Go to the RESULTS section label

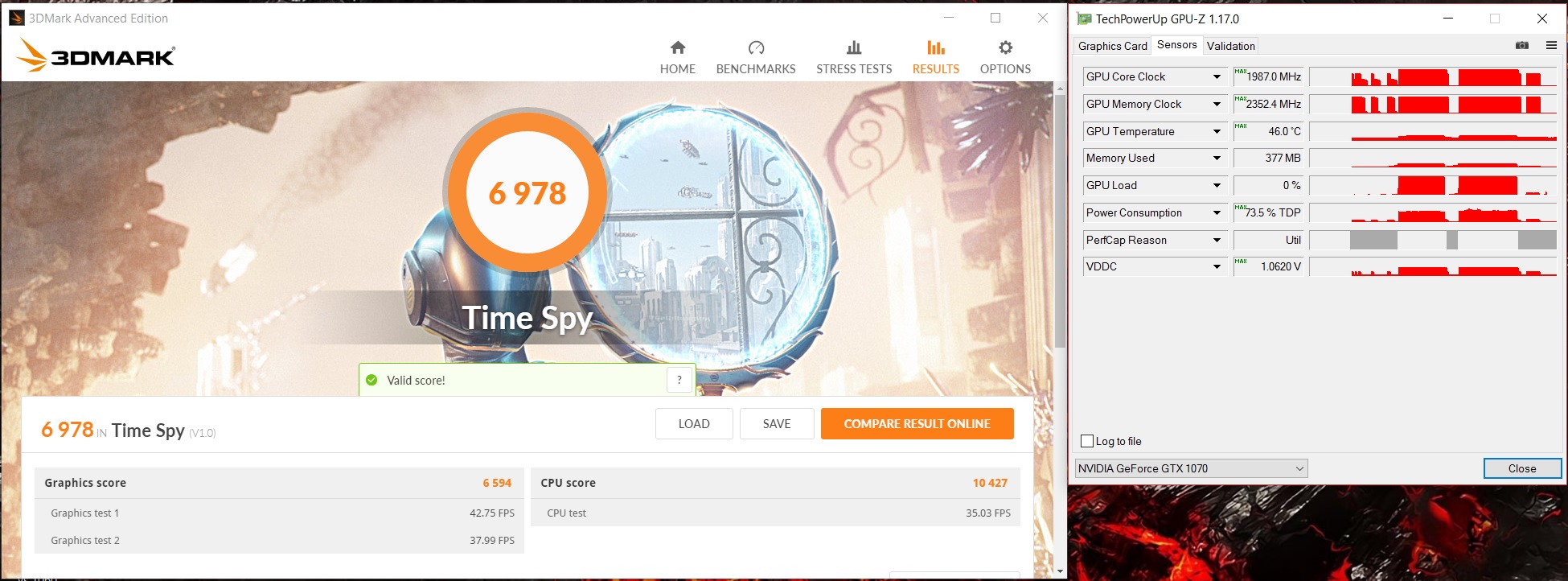click(936, 69)
